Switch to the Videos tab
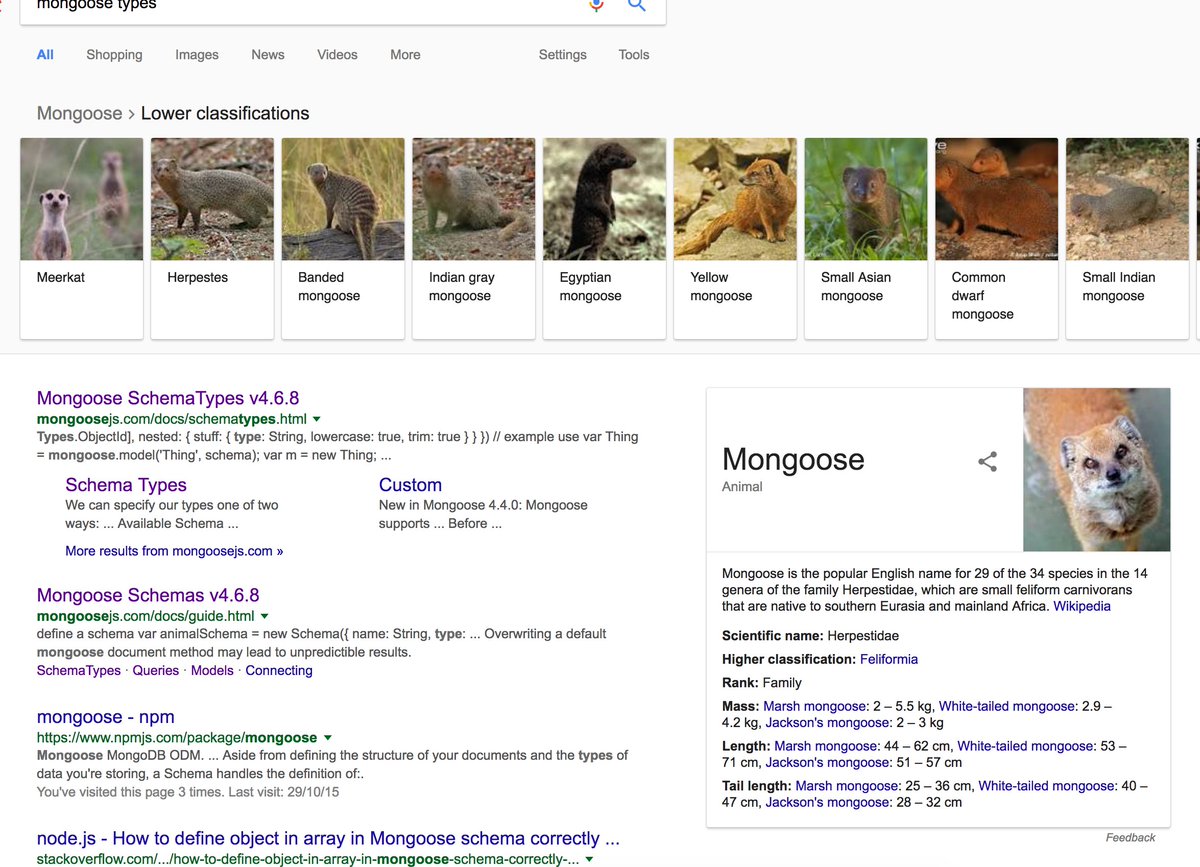The width and height of the screenshot is (1200, 867). 337,55
